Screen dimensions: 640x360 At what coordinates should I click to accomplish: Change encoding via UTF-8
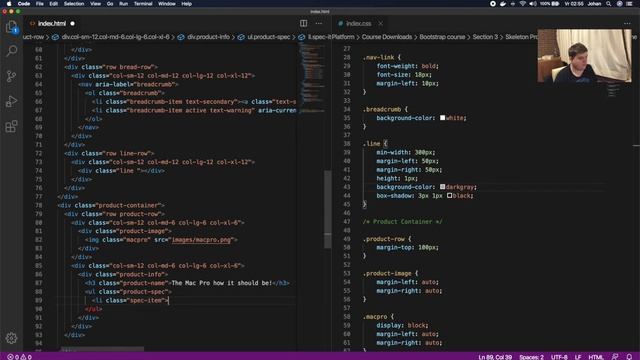[559, 357]
